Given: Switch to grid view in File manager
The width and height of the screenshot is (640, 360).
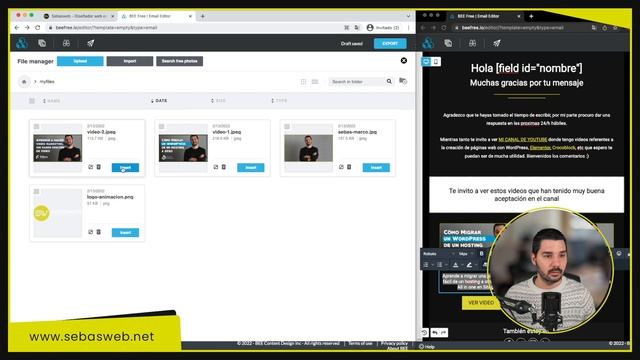Looking at the screenshot, I should coord(303,82).
